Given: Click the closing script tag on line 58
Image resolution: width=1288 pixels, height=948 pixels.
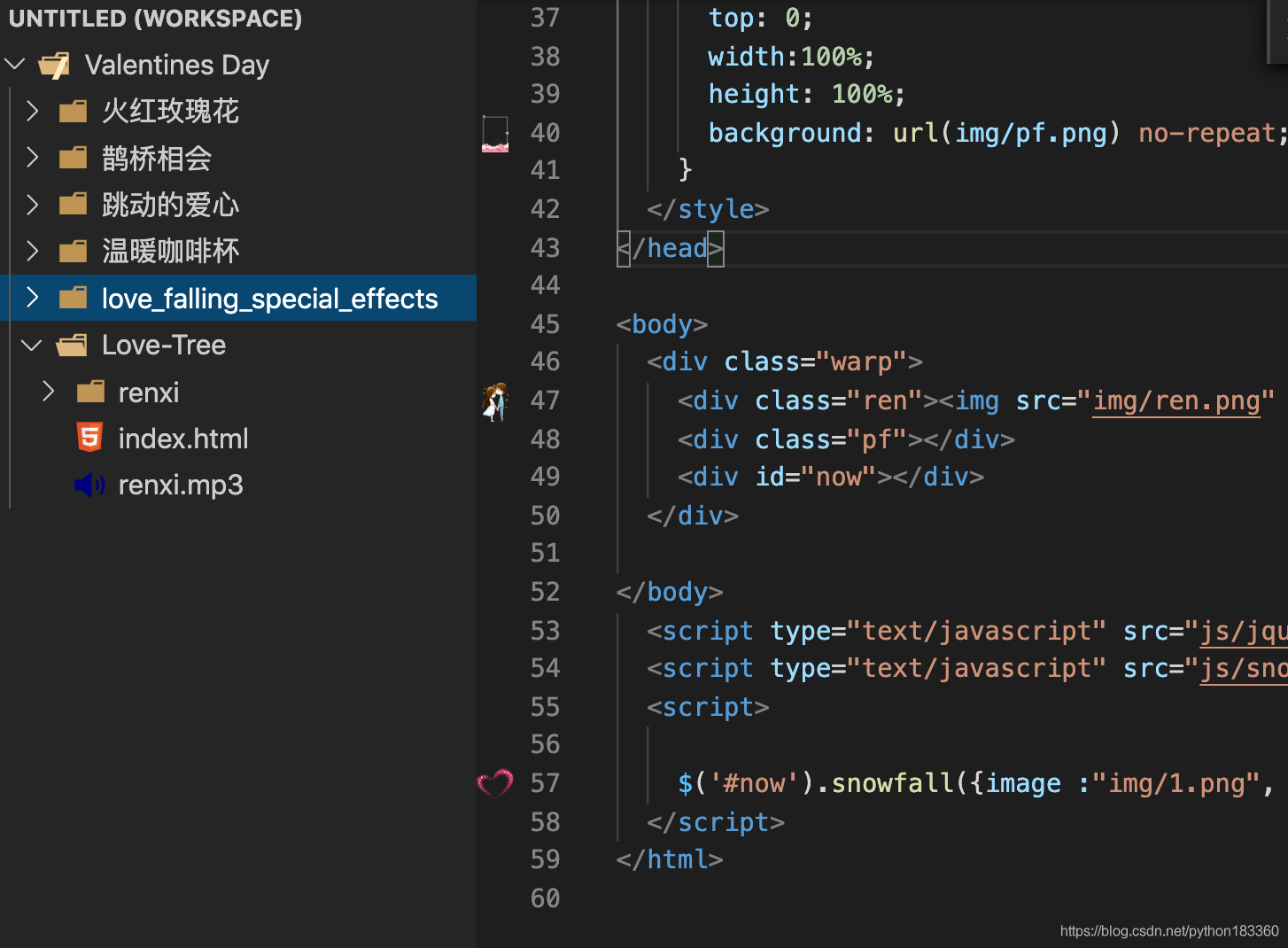Looking at the screenshot, I should click(x=716, y=822).
